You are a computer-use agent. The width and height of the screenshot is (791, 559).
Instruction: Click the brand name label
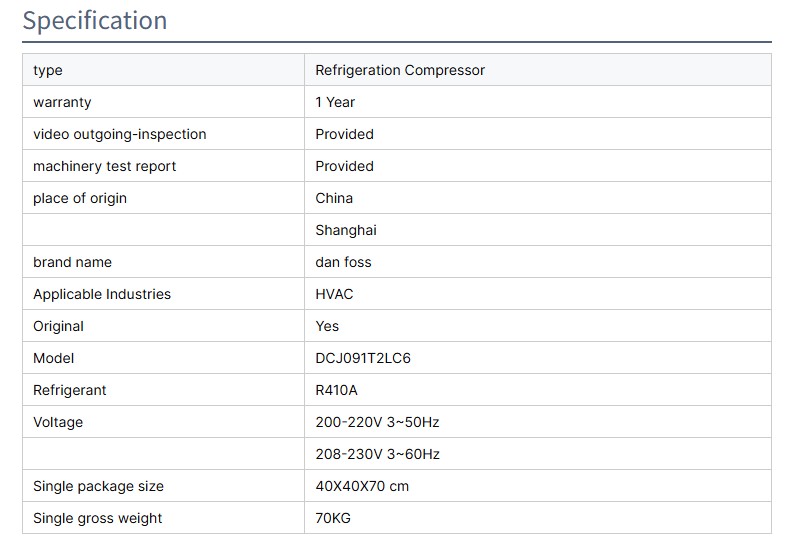pyautogui.click(x=72, y=262)
